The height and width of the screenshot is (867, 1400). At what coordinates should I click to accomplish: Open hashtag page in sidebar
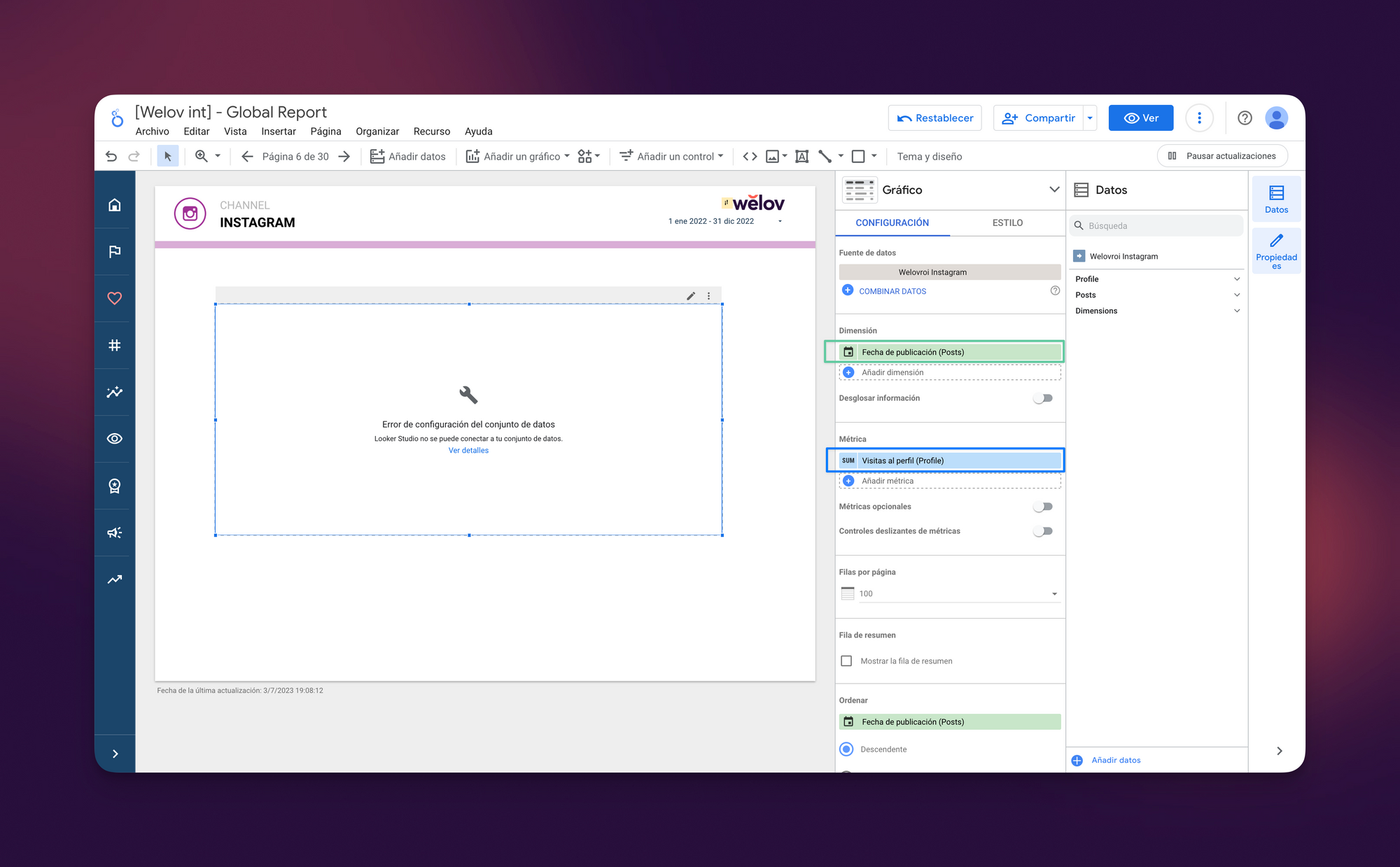tap(115, 345)
